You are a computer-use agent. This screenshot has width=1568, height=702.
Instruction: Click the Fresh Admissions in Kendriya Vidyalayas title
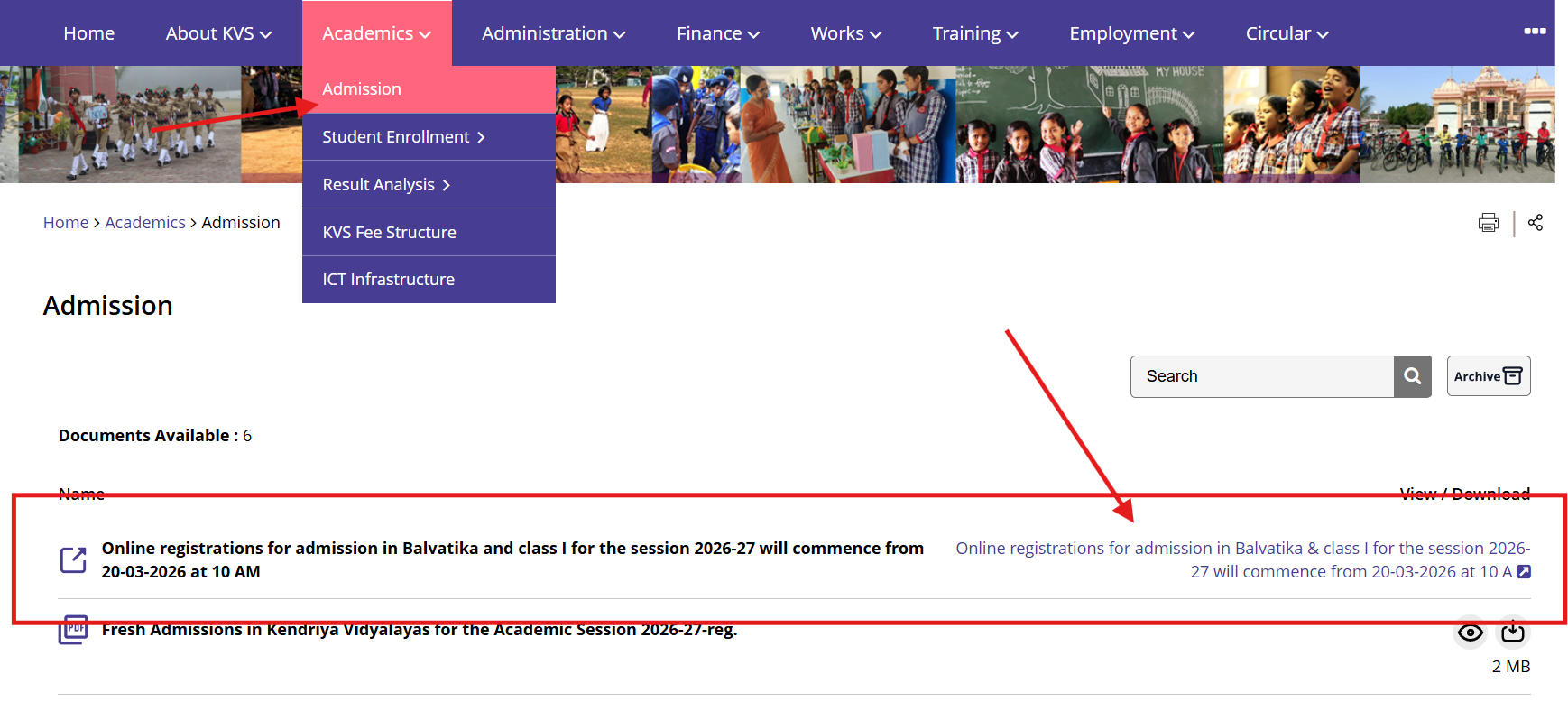pyautogui.click(x=420, y=630)
